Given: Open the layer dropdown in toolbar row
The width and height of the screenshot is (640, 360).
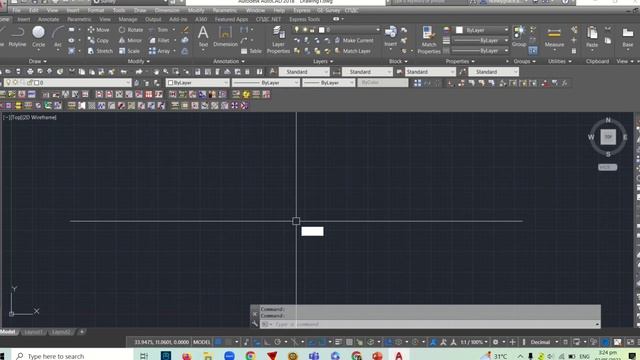Looking at the screenshot, I should pyautogui.click(x=68, y=82).
